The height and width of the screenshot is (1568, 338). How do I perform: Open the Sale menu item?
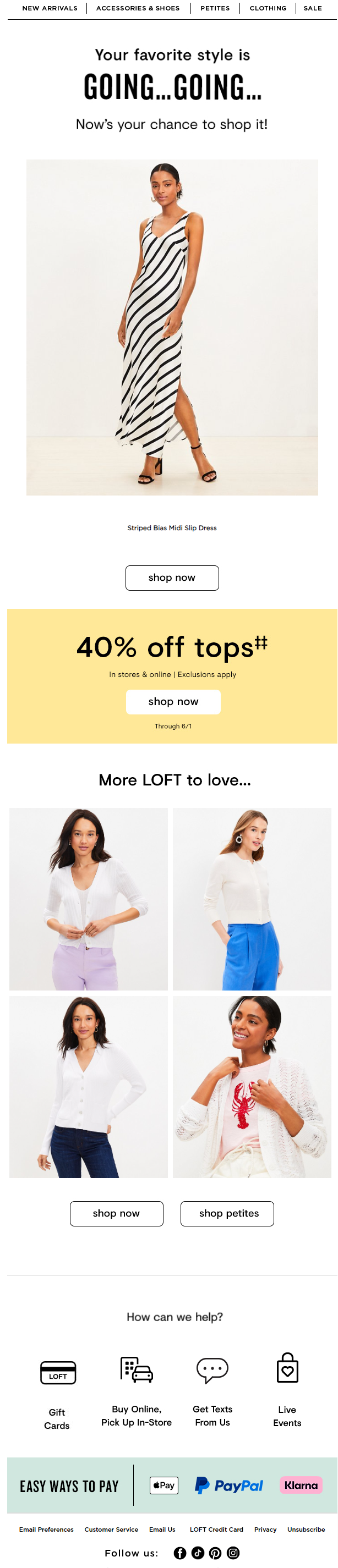pyautogui.click(x=313, y=8)
